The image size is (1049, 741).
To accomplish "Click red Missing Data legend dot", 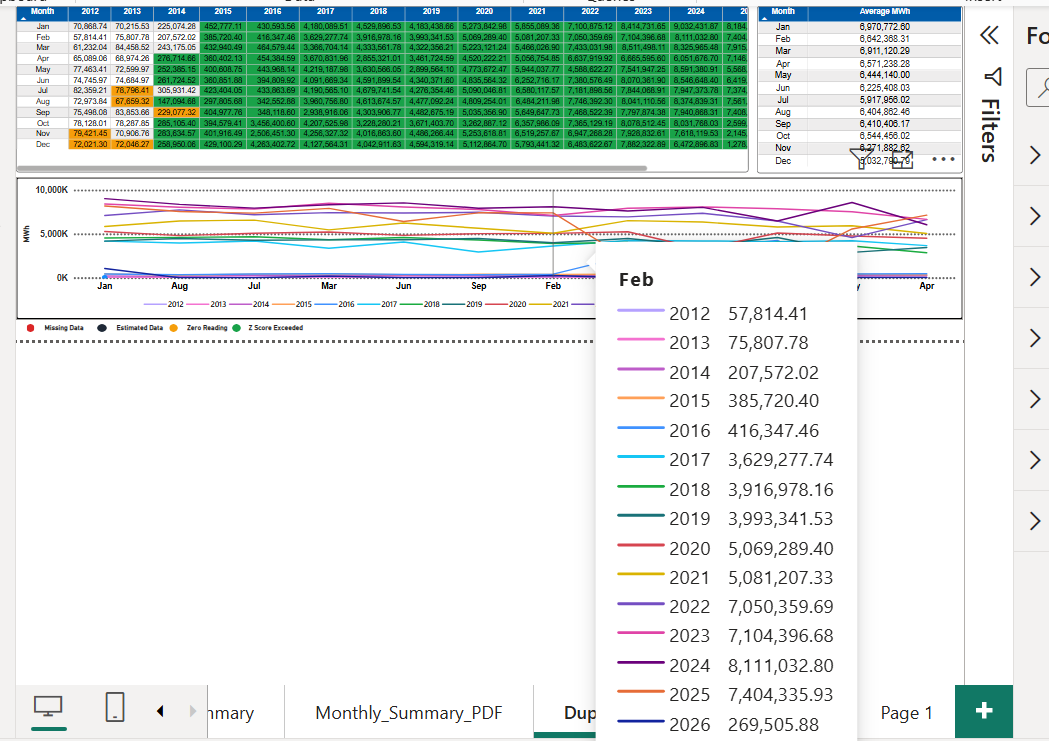I will [x=30, y=328].
